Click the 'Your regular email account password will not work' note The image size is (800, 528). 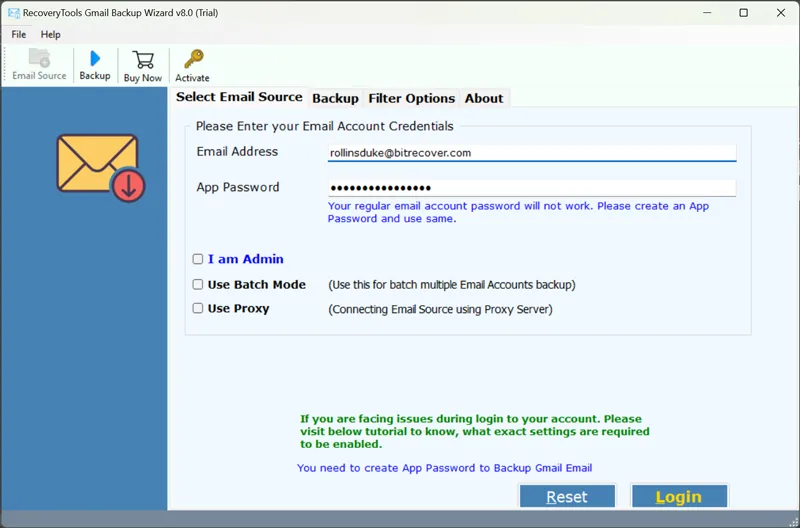tap(518, 212)
